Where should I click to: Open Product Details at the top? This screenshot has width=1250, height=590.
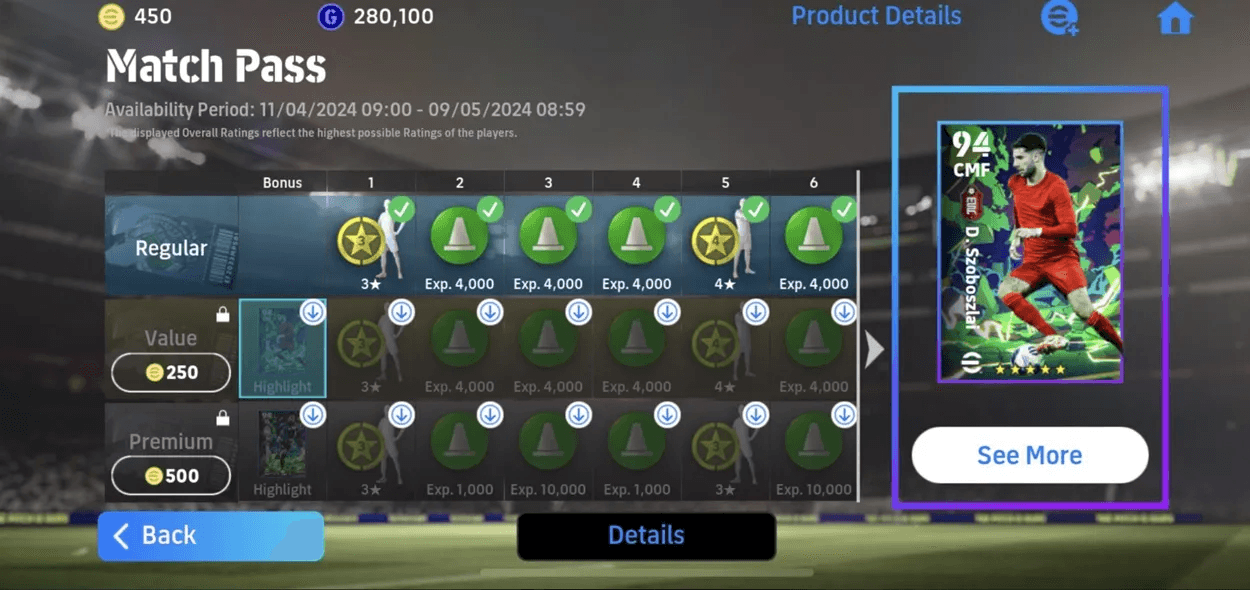click(x=876, y=16)
